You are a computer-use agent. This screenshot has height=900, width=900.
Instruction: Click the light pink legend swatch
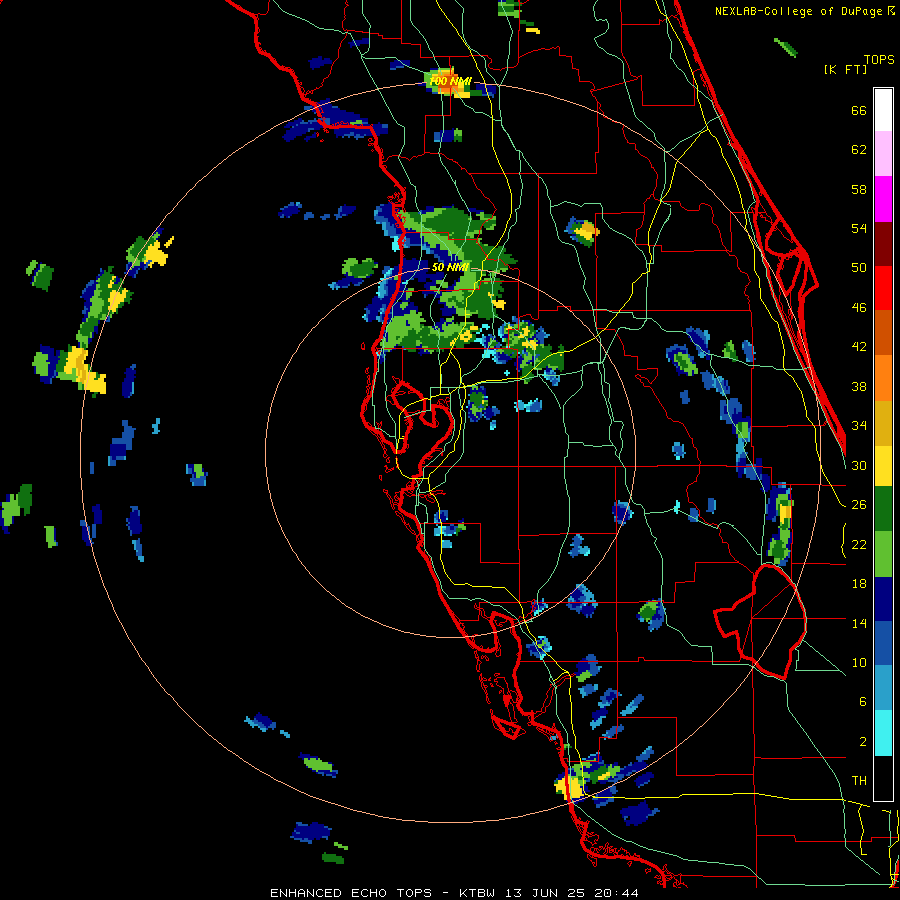[x=883, y=154]
